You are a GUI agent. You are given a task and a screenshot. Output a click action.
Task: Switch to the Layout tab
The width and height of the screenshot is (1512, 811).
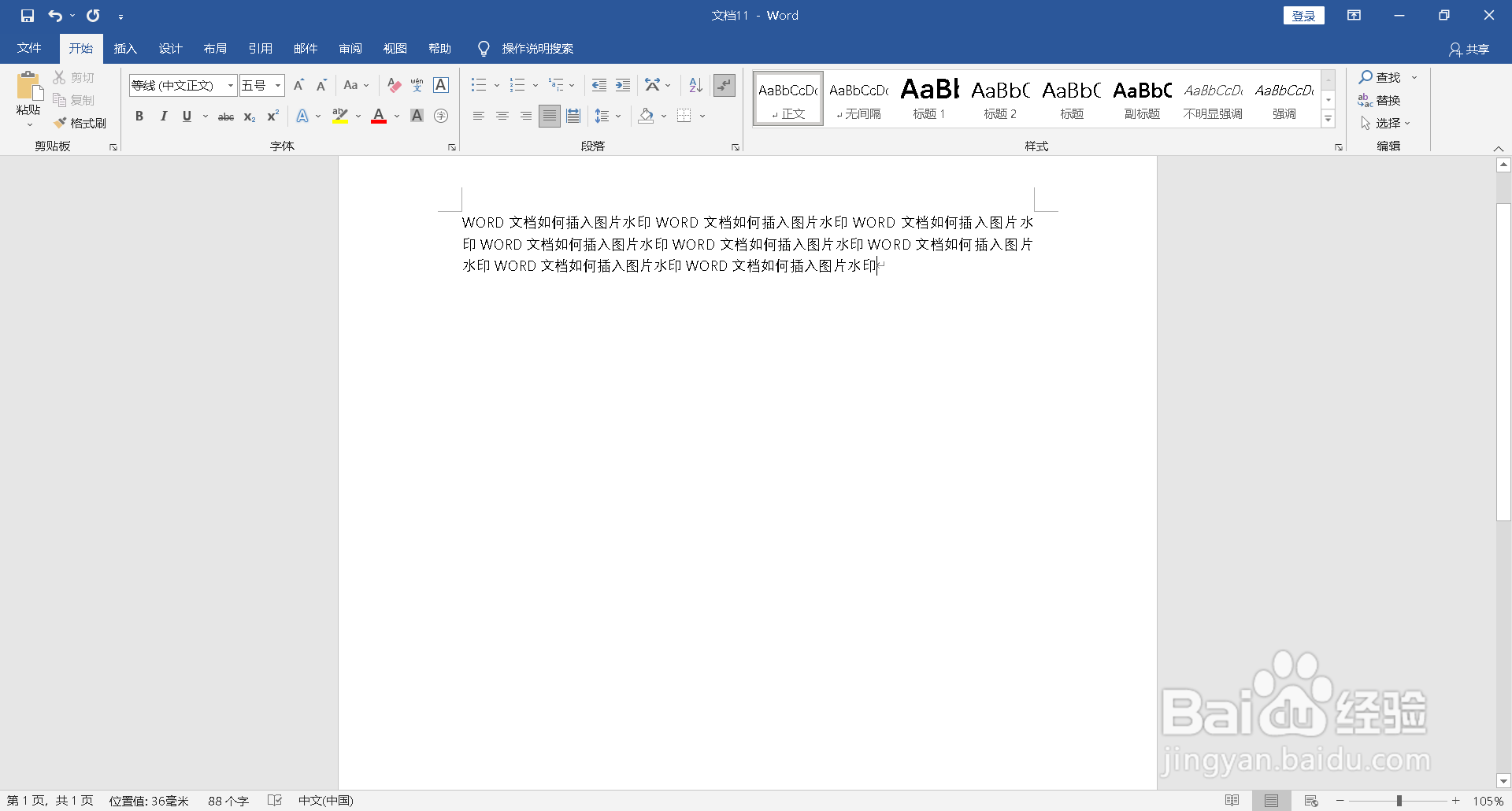tap(215, 49)
